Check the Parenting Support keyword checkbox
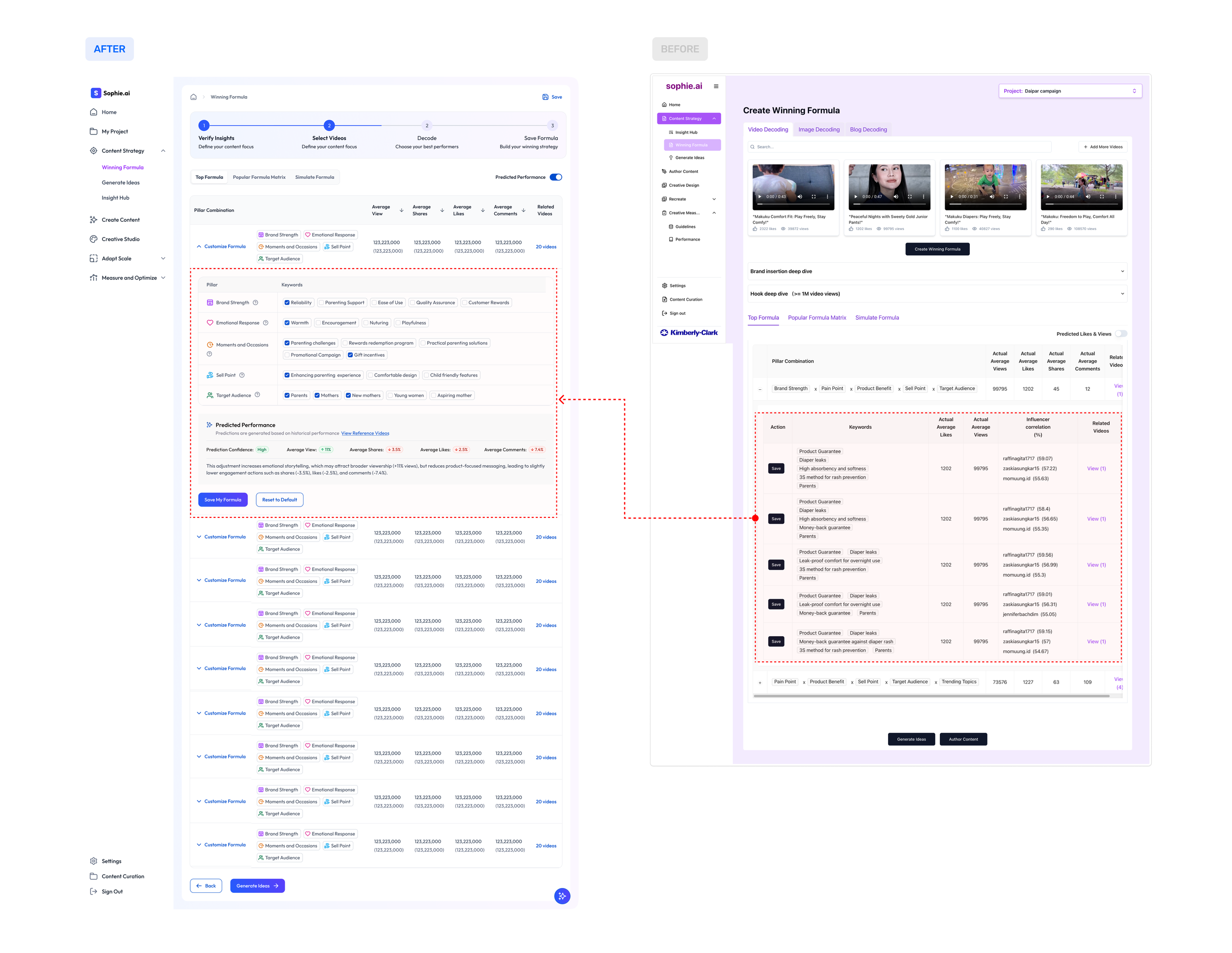 click(x=321, y=303)
